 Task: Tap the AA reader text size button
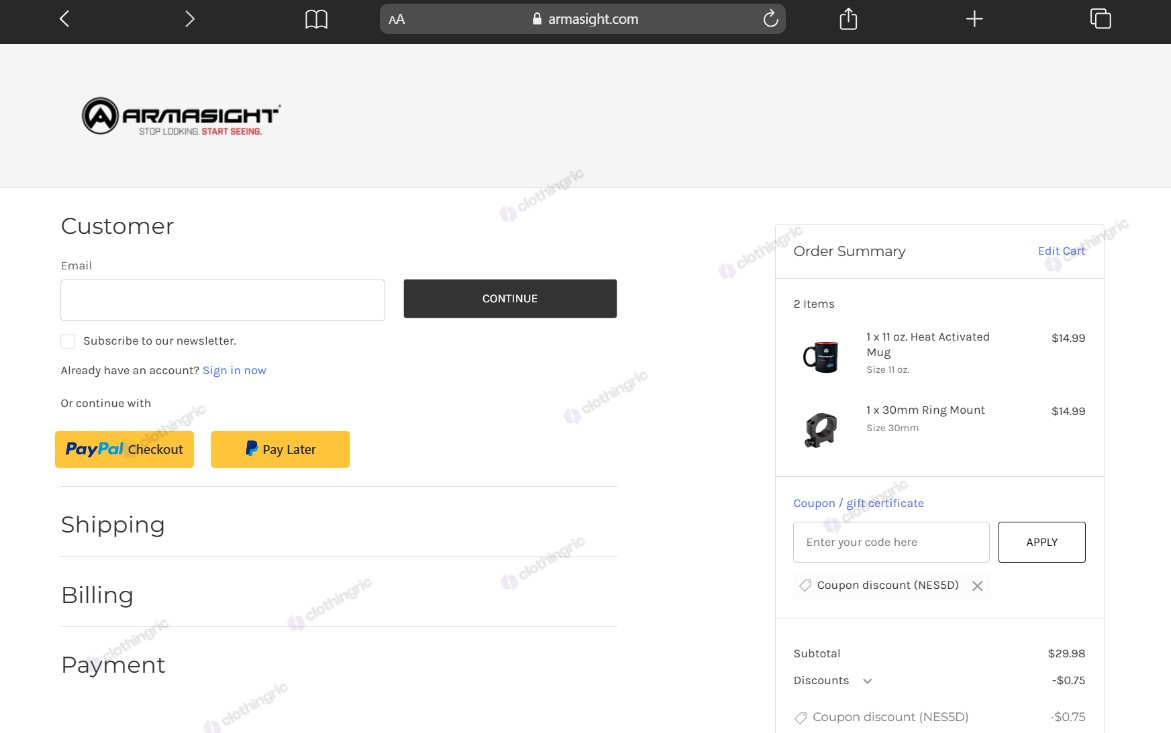[397, 19]
